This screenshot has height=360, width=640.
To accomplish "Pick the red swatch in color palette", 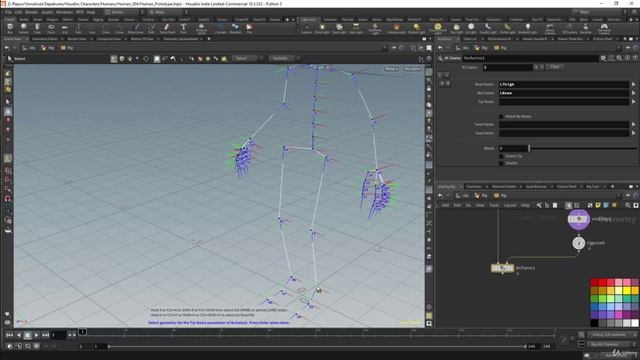I will point(602,282).
